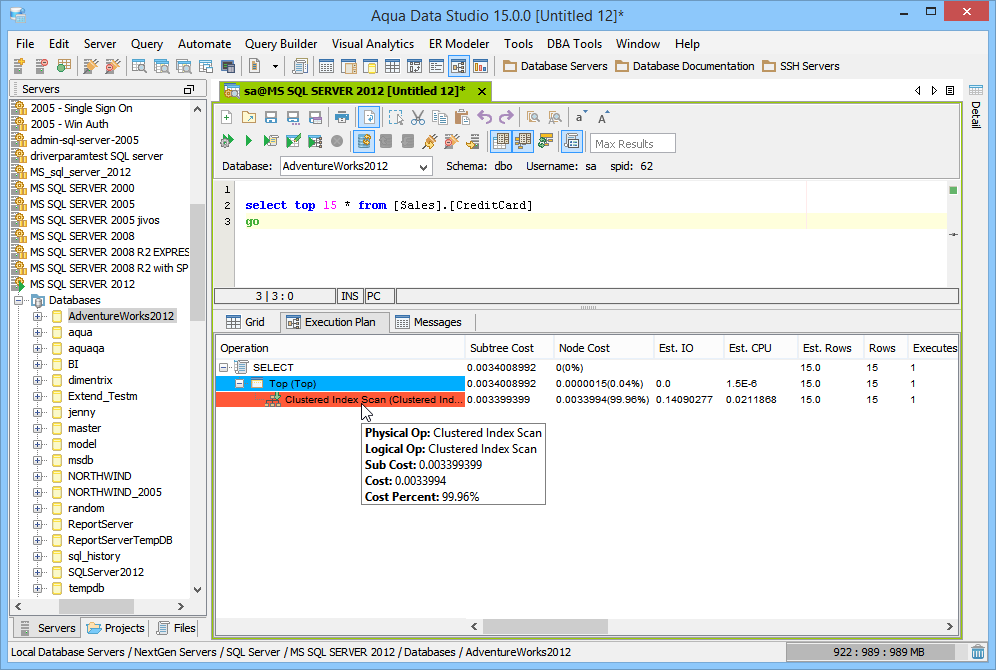Expand the NORTHWIND database node

37,476
